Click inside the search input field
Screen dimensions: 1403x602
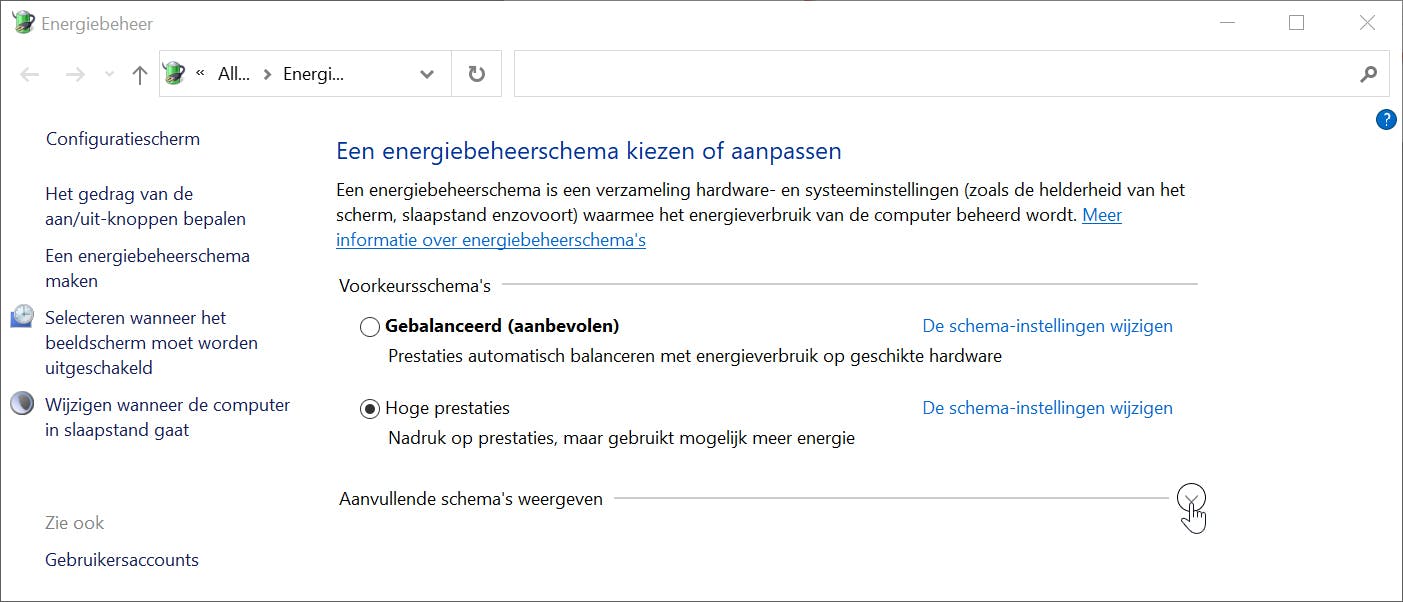pyautogui.click(x=930, y=74)
